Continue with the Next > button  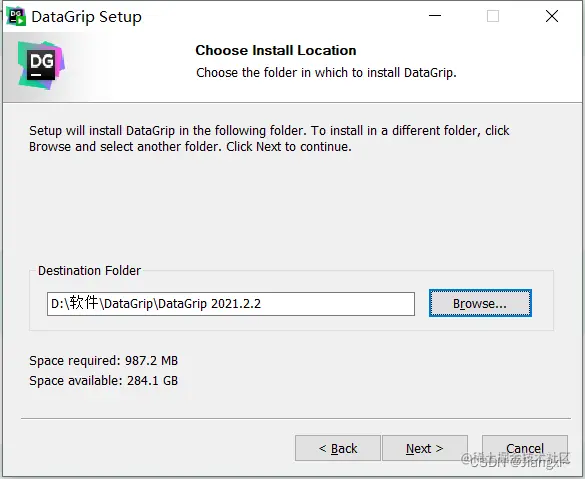pyautogui.click(x=425, y=448)
